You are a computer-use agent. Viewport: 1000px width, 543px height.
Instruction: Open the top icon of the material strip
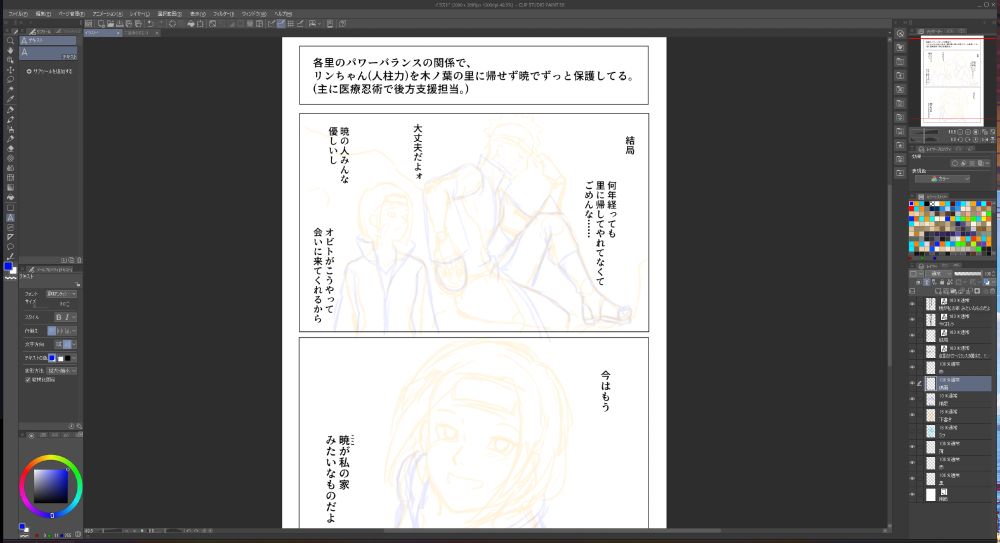click(900, 34)
